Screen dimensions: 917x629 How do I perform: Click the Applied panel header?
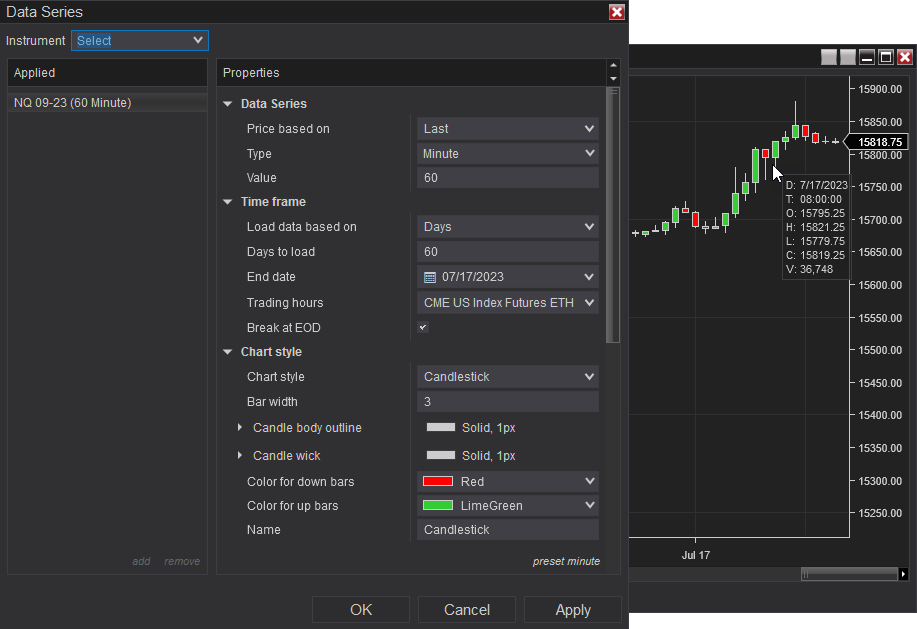coord(107,72)
